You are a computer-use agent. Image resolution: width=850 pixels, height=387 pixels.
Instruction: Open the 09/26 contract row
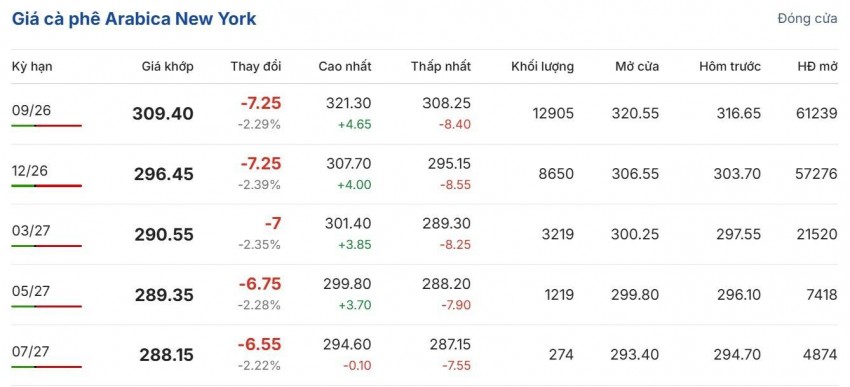(x=424, y=114)
